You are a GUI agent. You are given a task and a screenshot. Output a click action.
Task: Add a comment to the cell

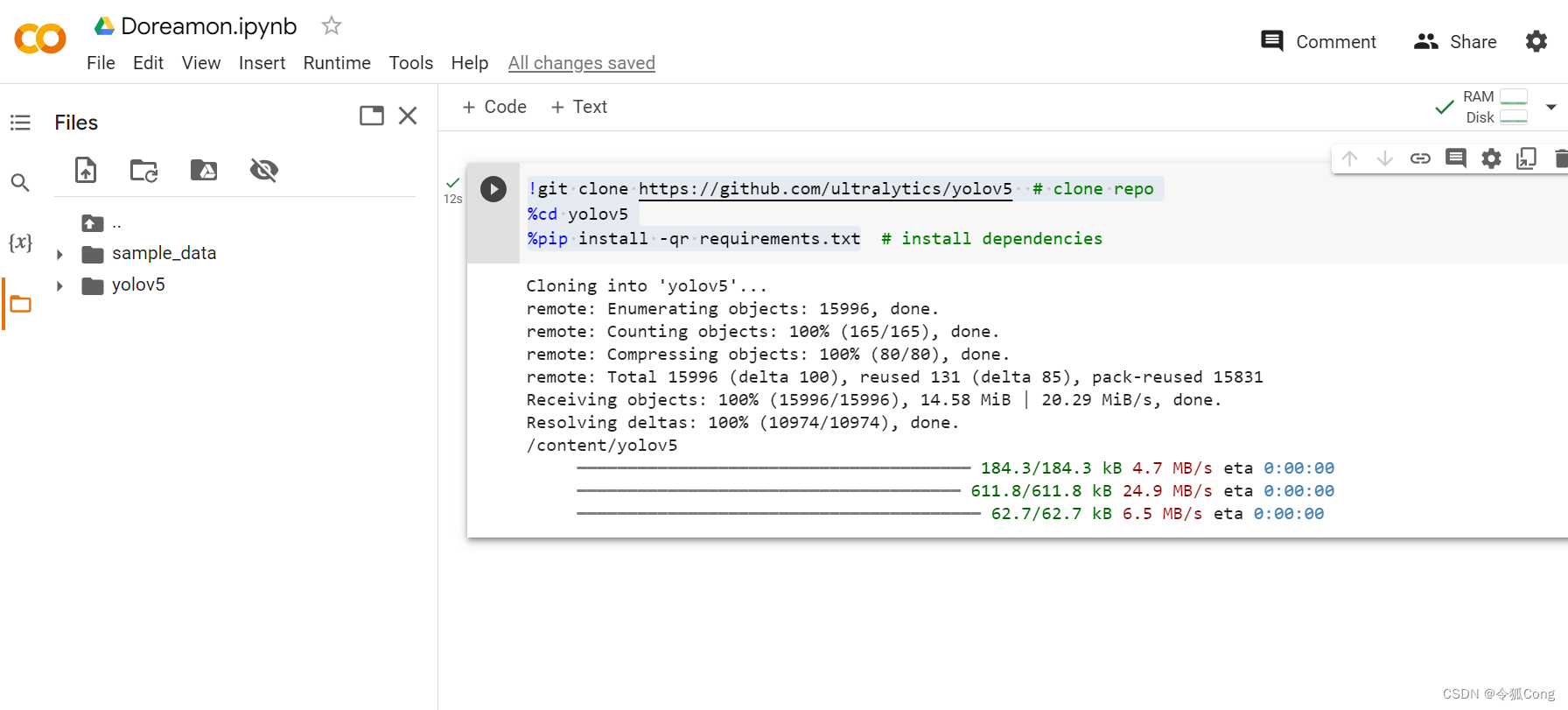tap(1456, 158)
